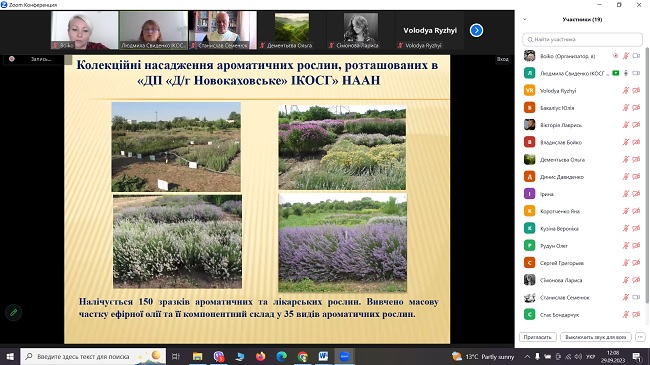This screenshot has width=650, height=365.
Task: Toggle video for Владислав Бойко
Action: [x=636, y=142]
